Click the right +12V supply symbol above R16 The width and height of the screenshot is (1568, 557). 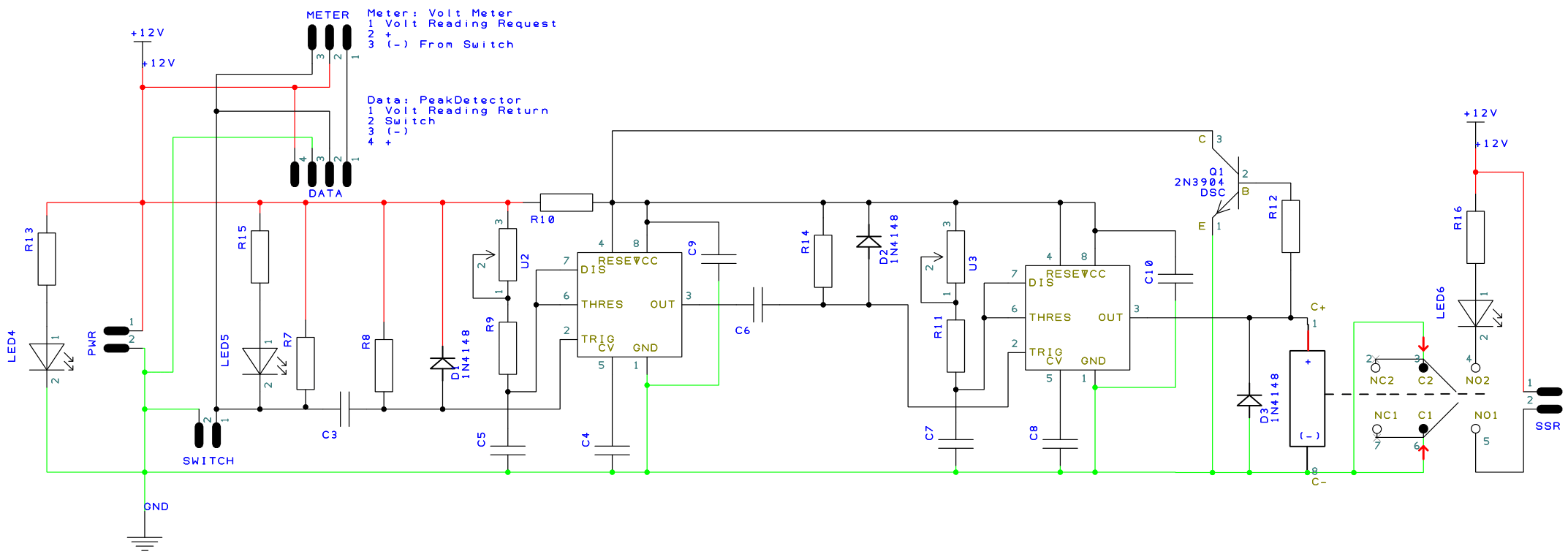coord(1475,122)
